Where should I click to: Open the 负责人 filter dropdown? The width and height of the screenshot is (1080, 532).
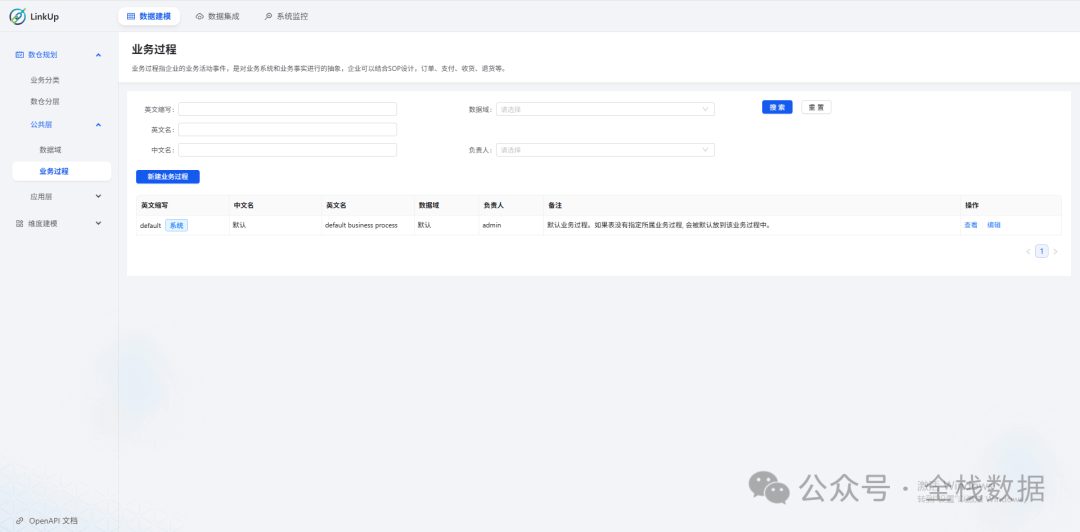[605, 150]
